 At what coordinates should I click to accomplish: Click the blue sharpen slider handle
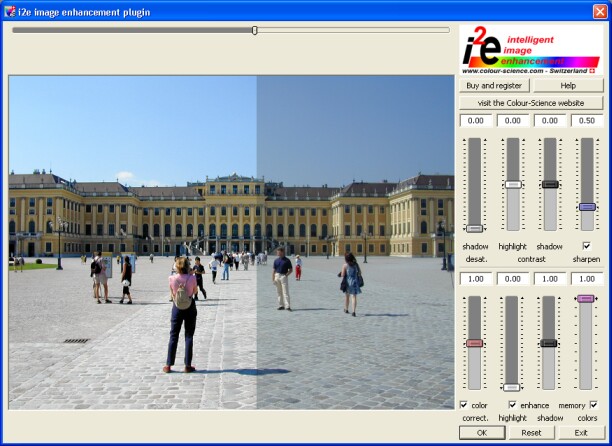pos(587,207)
